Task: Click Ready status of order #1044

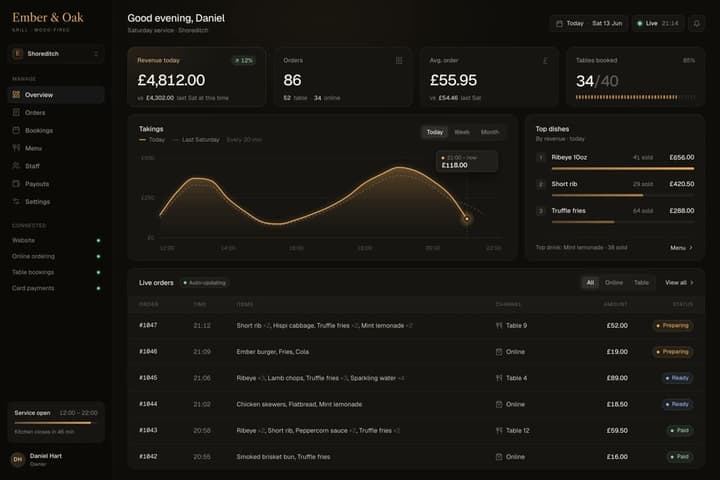Action: tap(677, 404)
